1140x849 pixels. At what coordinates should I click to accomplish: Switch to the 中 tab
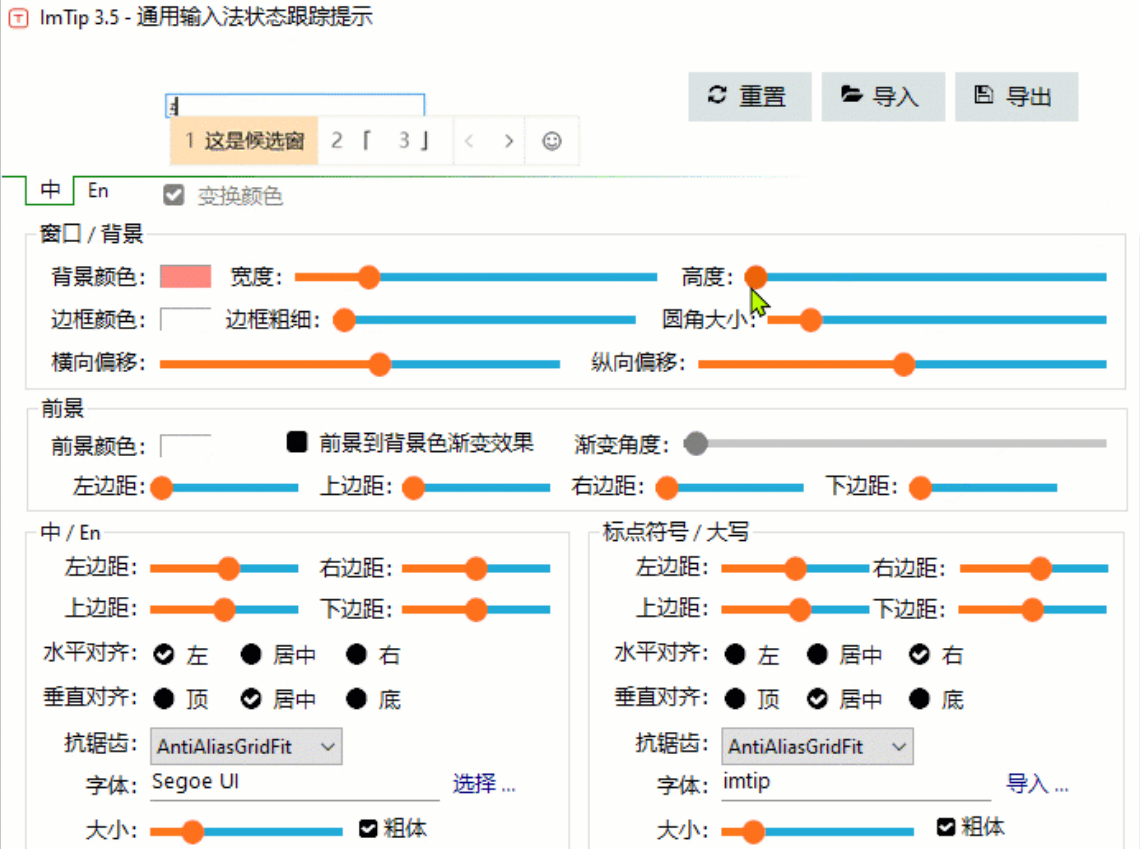tap(50, 190)
